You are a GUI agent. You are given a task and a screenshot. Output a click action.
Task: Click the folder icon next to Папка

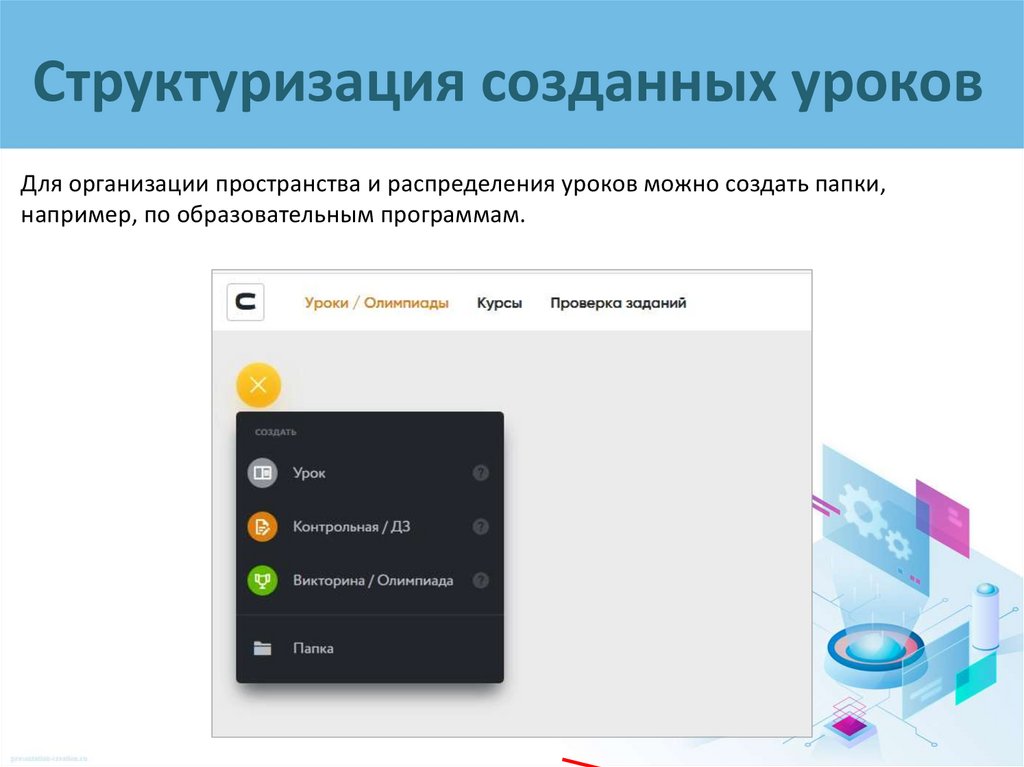click(262, 648)
